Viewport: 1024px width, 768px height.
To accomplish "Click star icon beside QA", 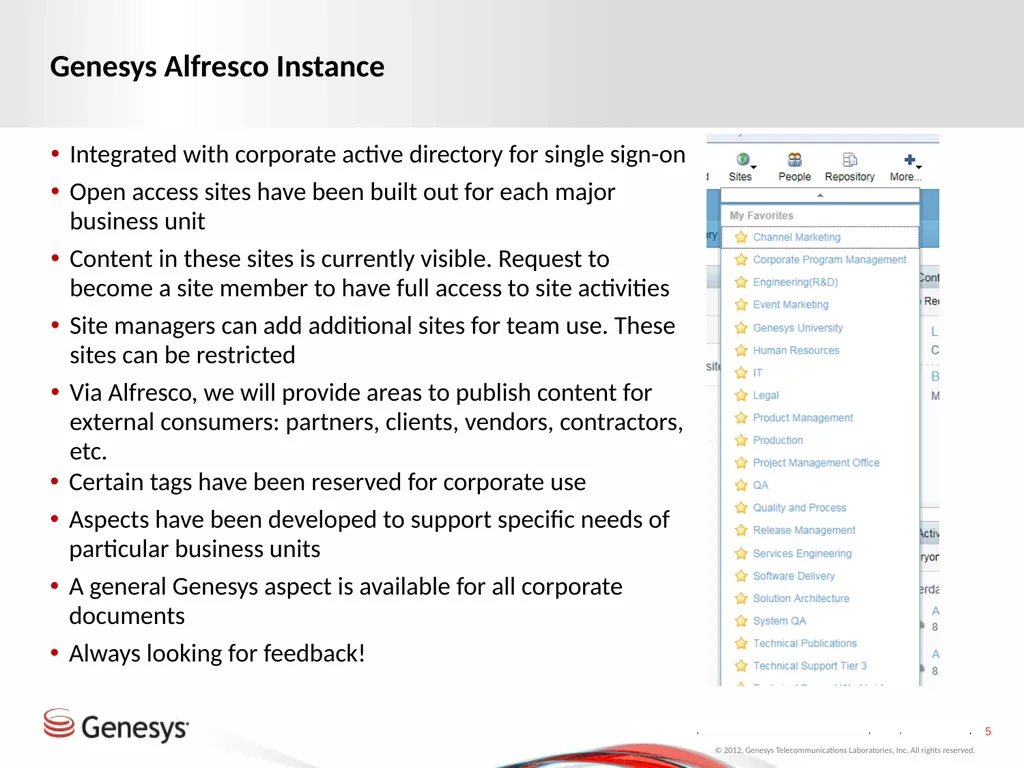I will pos(741,485).
